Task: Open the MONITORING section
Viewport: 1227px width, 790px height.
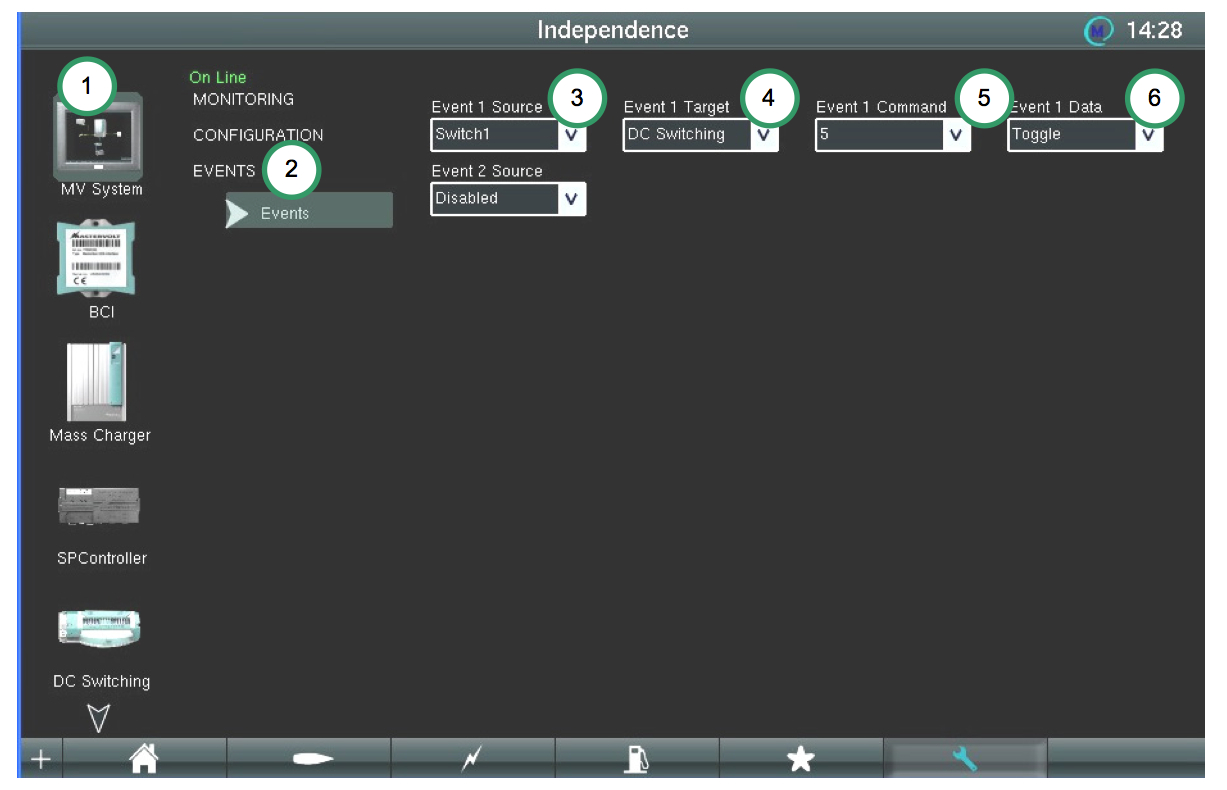Action: click(243, 99)
